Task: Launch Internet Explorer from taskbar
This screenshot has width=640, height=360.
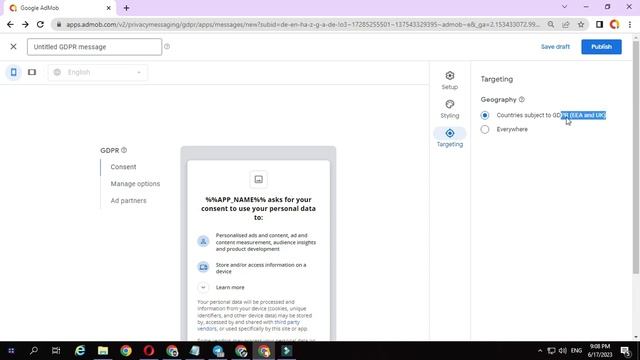Action: click(80, 351)
